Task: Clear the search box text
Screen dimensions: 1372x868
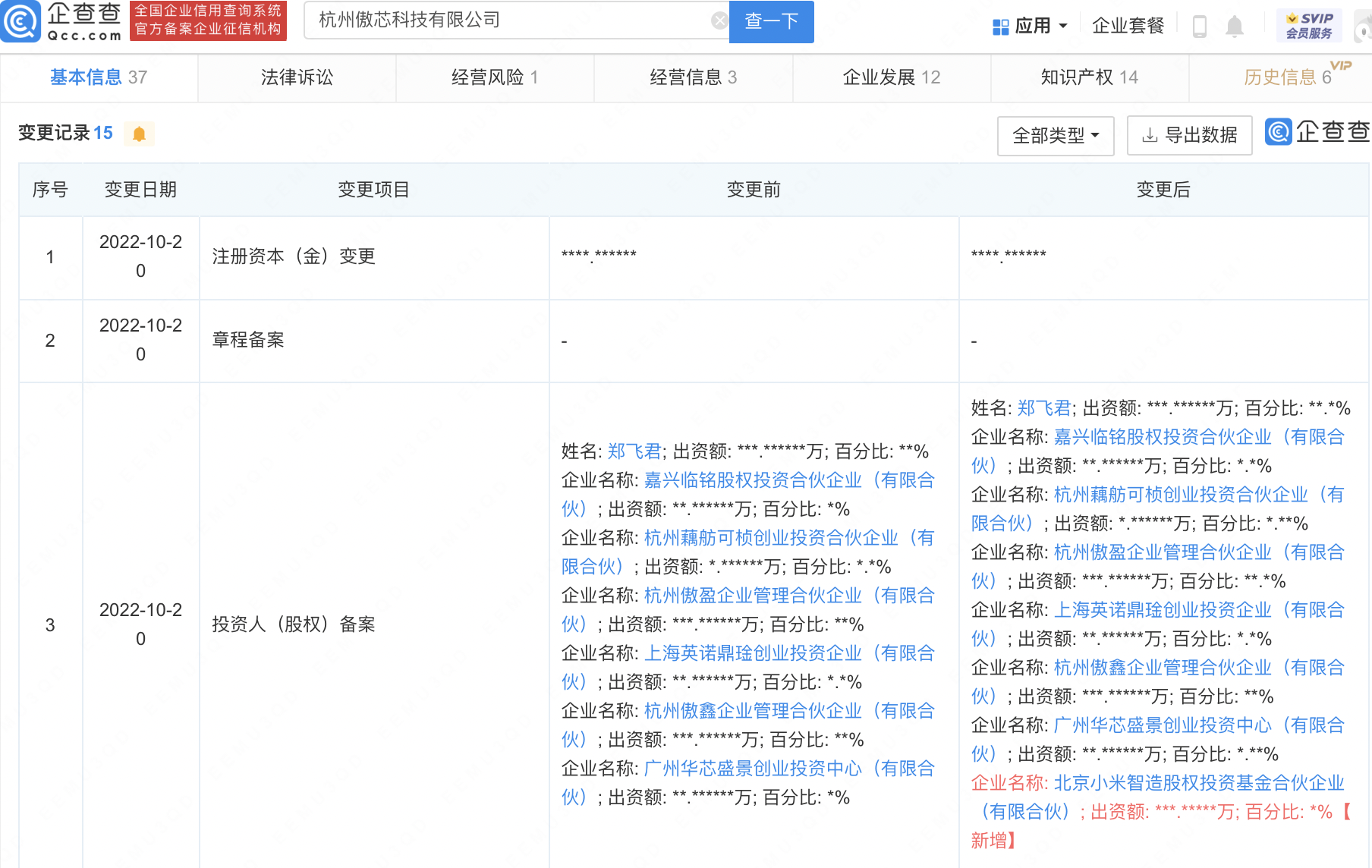Action: (719, 20)
